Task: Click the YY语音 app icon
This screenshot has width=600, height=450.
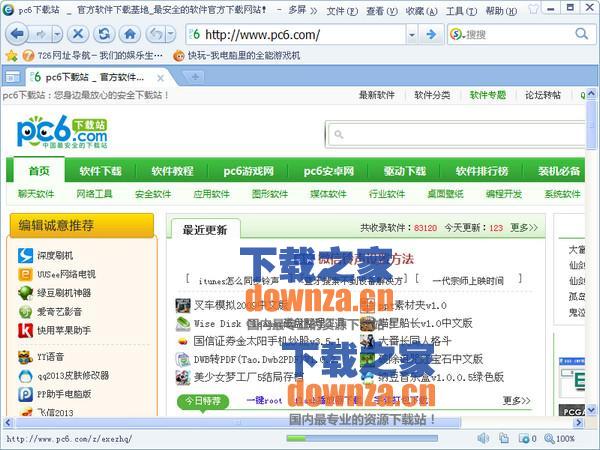Action: [25, 357]
